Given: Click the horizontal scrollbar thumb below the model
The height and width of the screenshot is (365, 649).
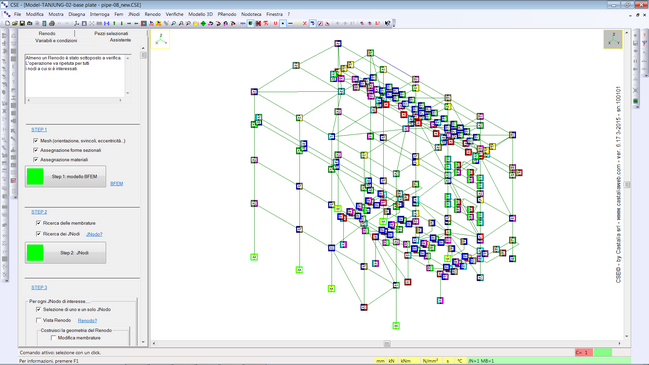Looking at the screenshot, I should [387, 343].
